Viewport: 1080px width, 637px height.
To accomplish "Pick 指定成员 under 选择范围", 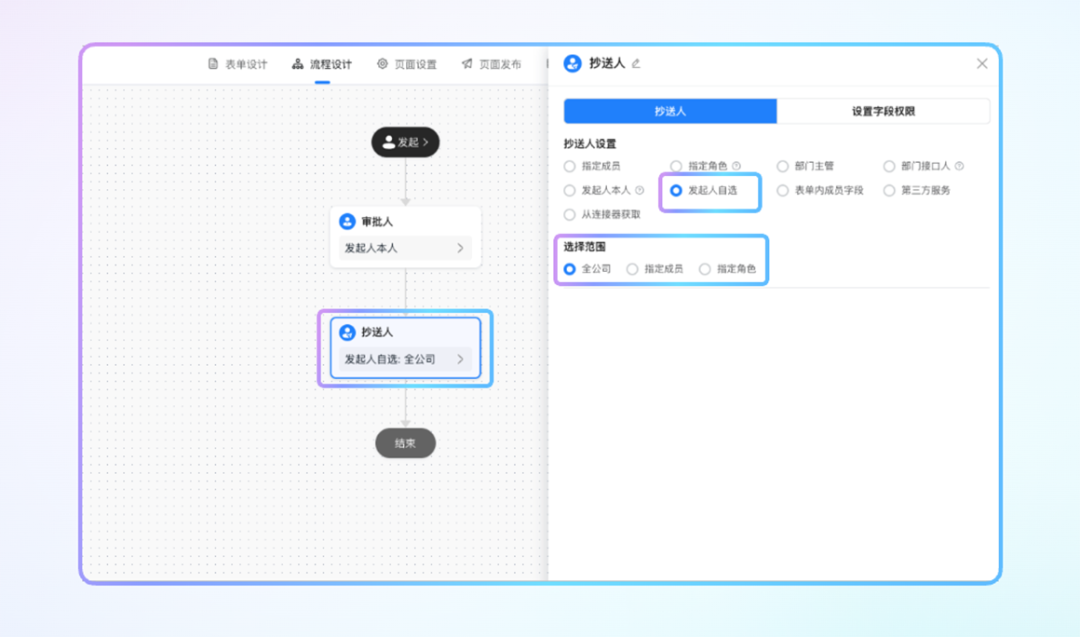I will (x=632, y=269).
